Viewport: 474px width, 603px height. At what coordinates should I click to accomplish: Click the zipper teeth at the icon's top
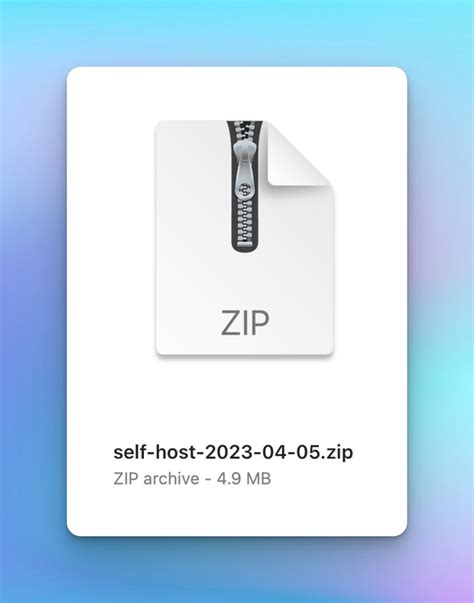(x=244, y=131)
